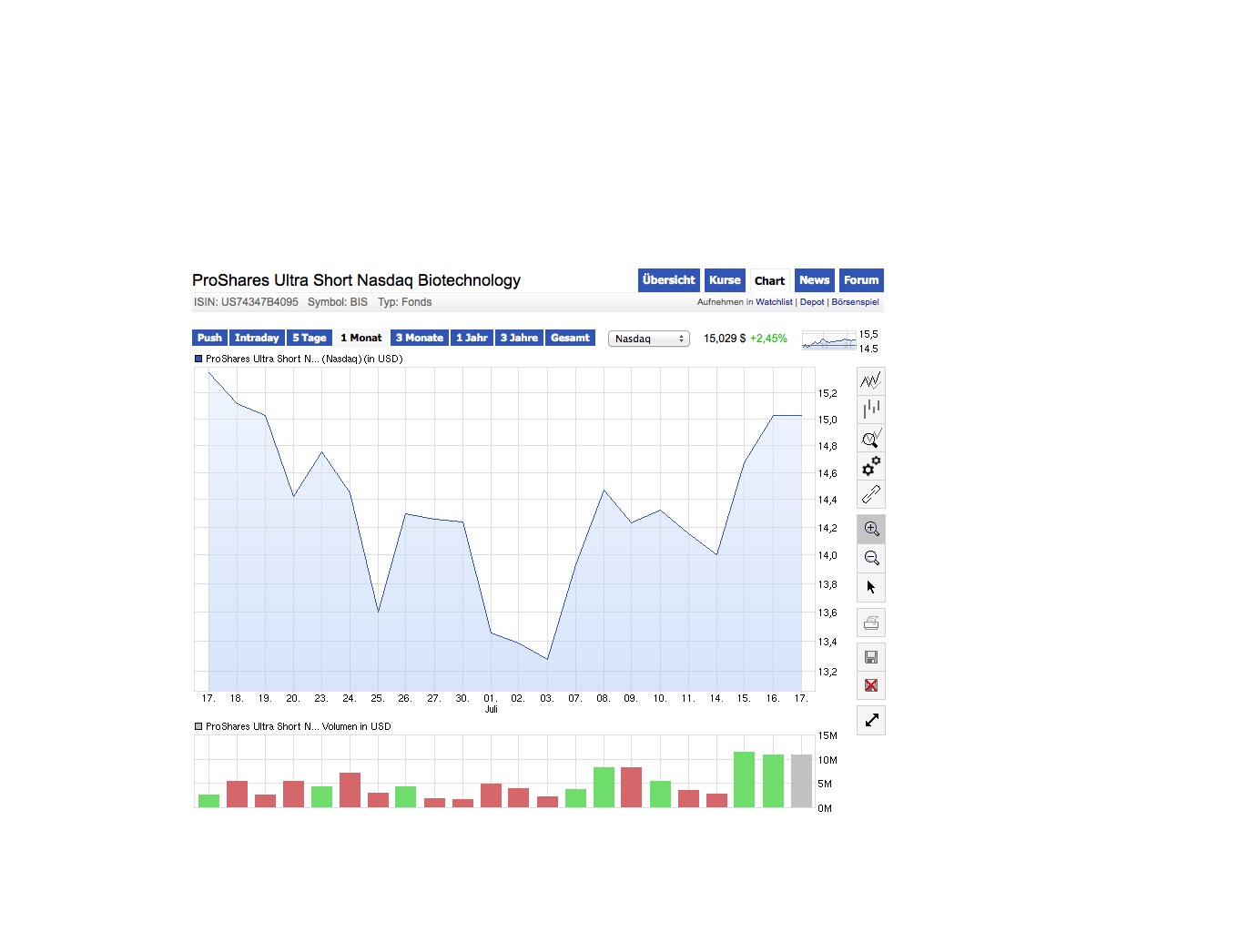
Task: Open chart settings gears icon
Action: click(x=871, y=466)
